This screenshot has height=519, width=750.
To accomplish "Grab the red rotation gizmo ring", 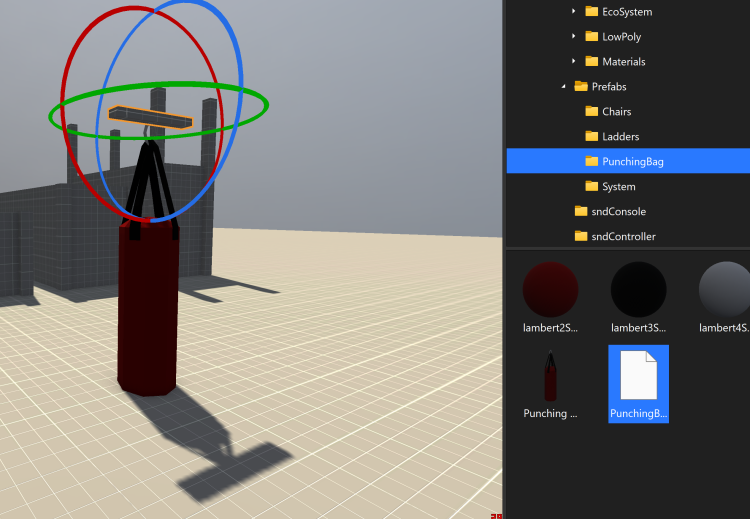I will (66, 80).
